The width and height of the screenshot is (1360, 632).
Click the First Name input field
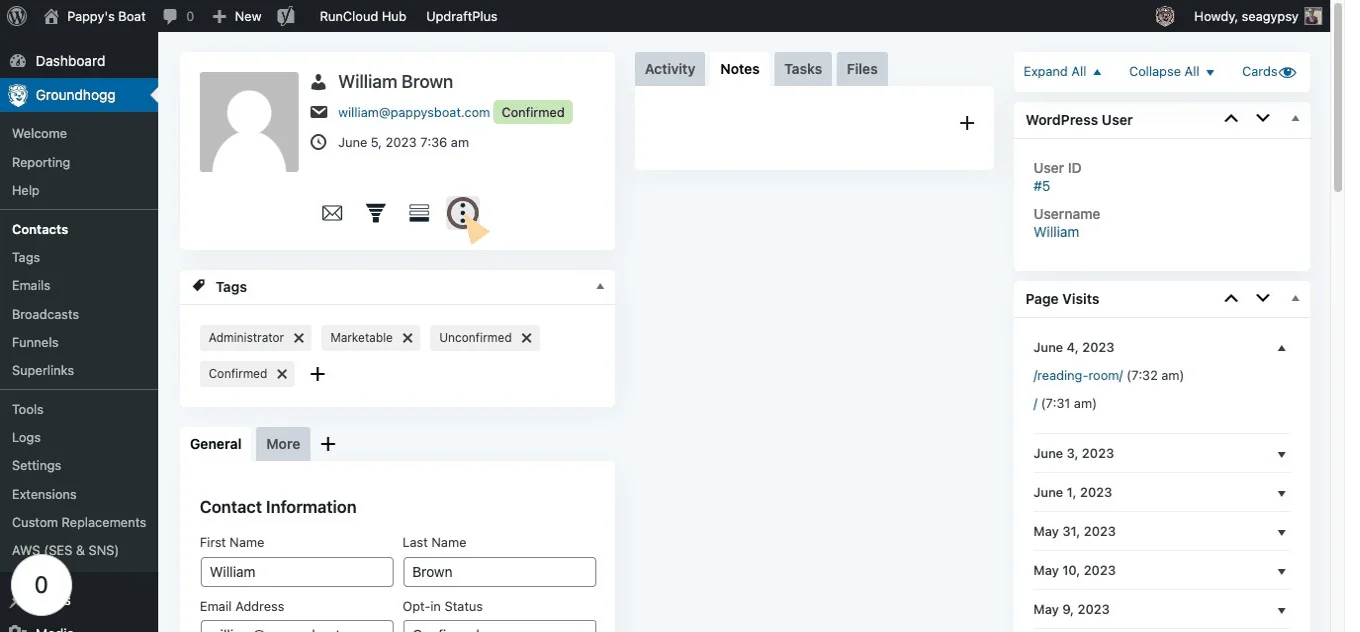(x=297, y=572)
